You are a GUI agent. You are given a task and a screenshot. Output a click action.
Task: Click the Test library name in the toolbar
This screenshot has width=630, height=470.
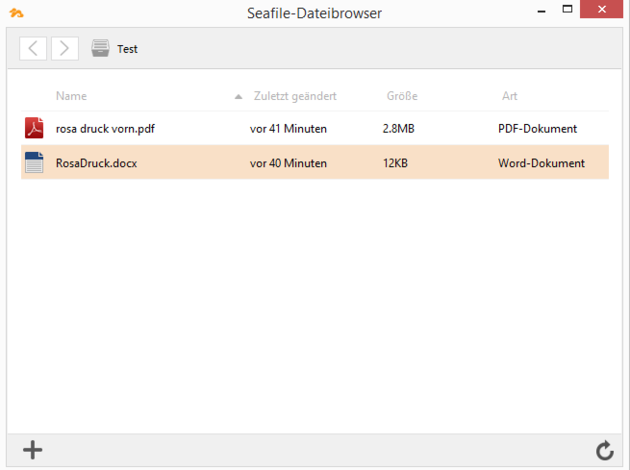127,49
